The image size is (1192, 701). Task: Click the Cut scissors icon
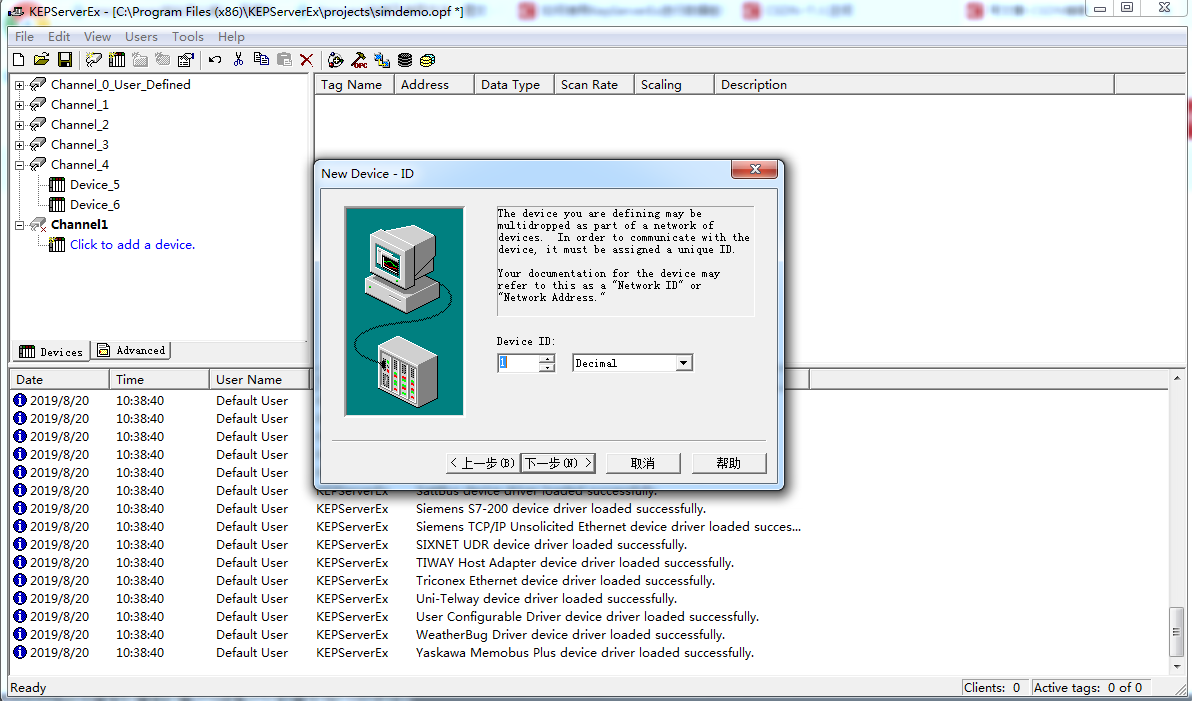(x=238, y=59)
